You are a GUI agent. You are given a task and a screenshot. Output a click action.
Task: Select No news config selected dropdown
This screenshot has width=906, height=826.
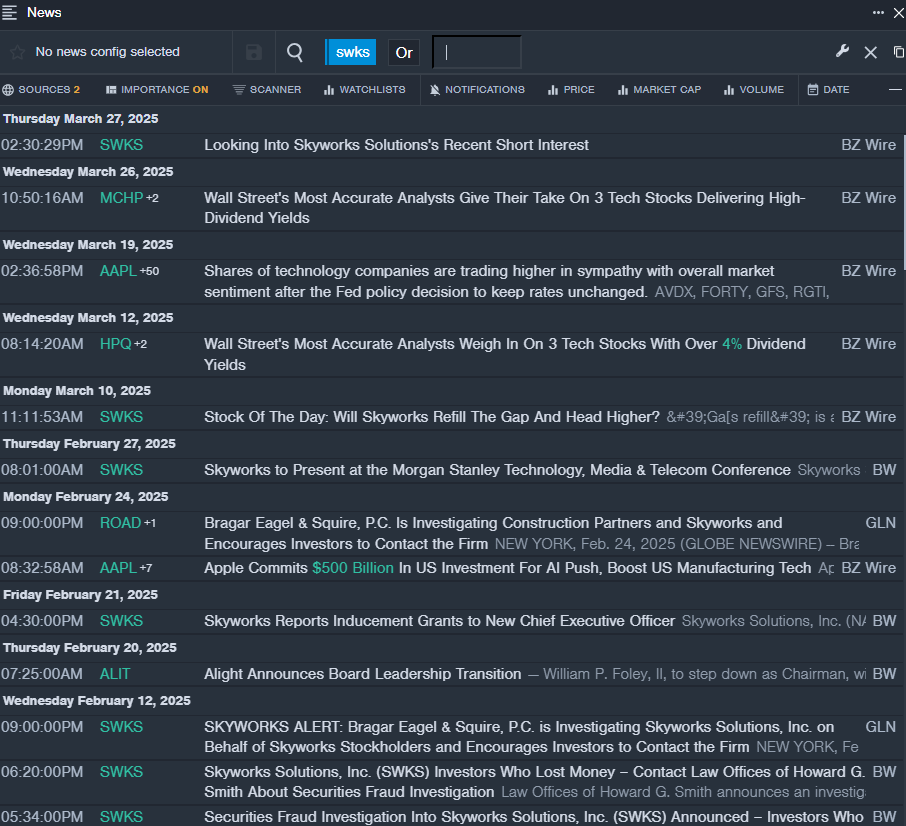tap(107, 52)
